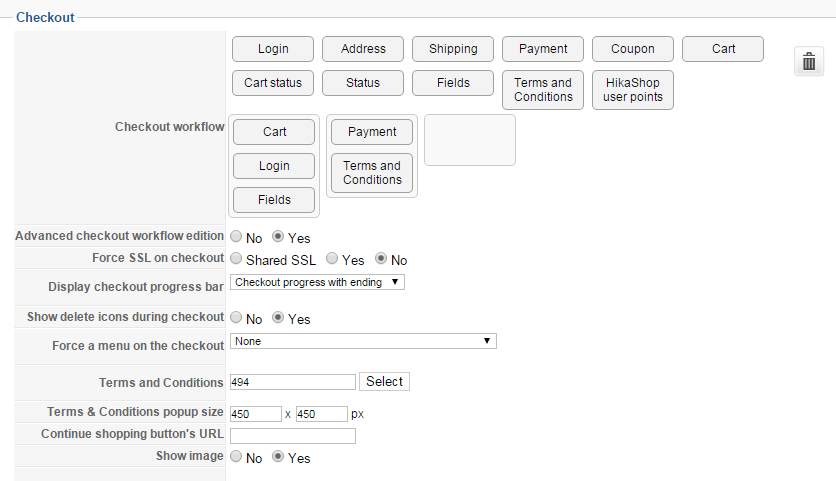This screenshot has width=836, height=481.
Task: Click the Continue shopping button's URL field
Action: click(x=293, y=435)
